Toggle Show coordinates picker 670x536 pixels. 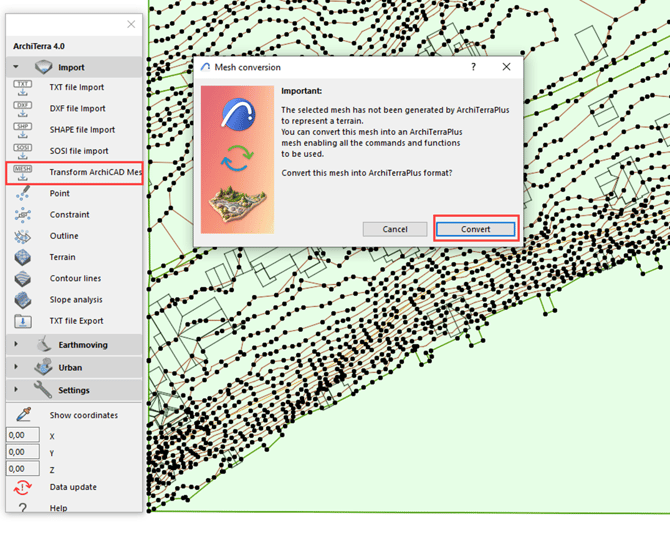click(23, 415)
